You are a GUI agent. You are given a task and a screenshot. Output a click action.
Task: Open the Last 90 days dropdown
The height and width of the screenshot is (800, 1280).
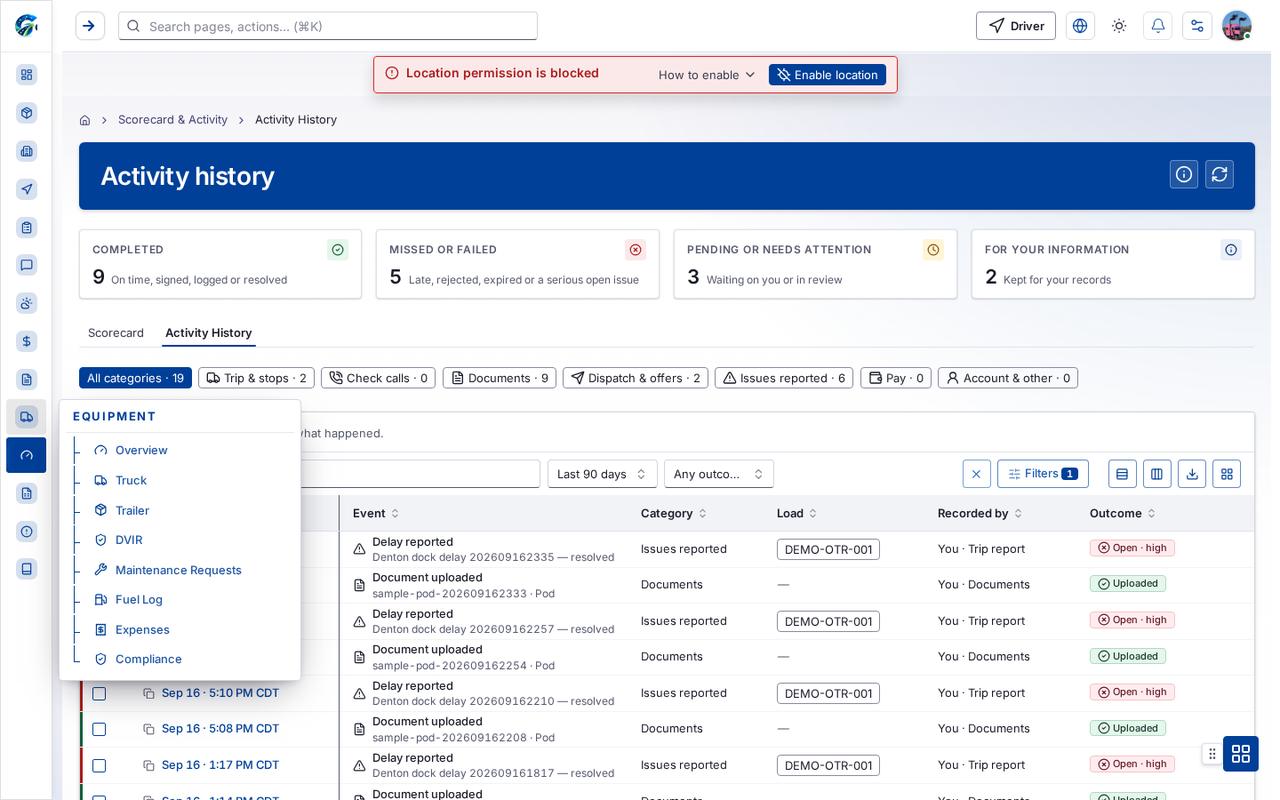[602, 474]
